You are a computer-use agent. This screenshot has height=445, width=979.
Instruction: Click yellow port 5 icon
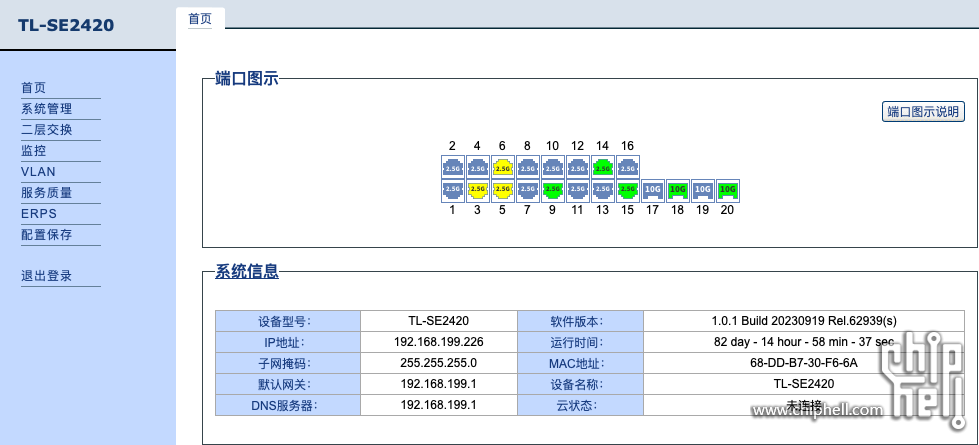(x=503, y=190)
